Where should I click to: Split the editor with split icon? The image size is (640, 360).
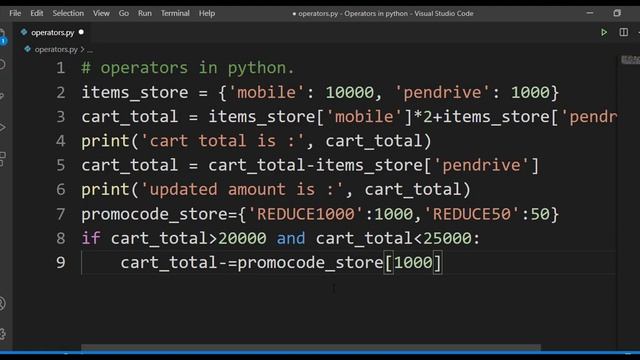tap(623, 32)
